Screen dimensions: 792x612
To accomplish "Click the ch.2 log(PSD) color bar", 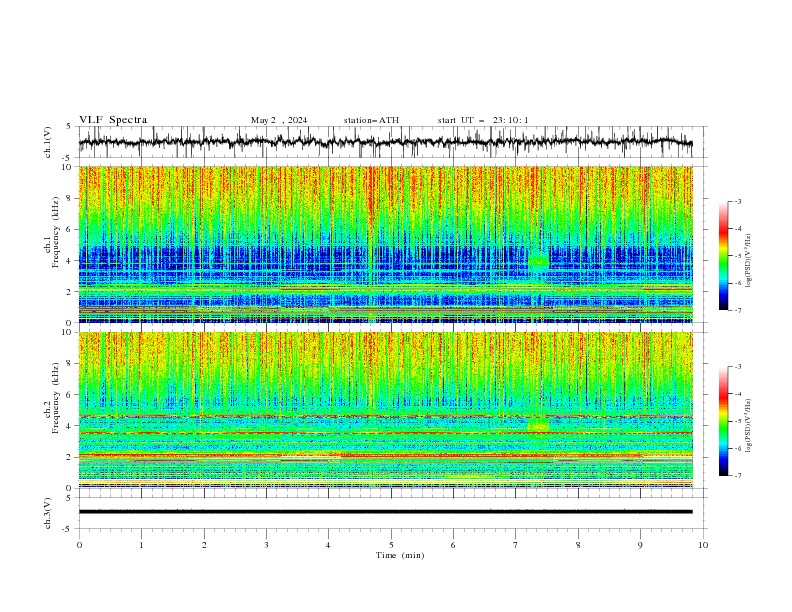I will point(723,421).
